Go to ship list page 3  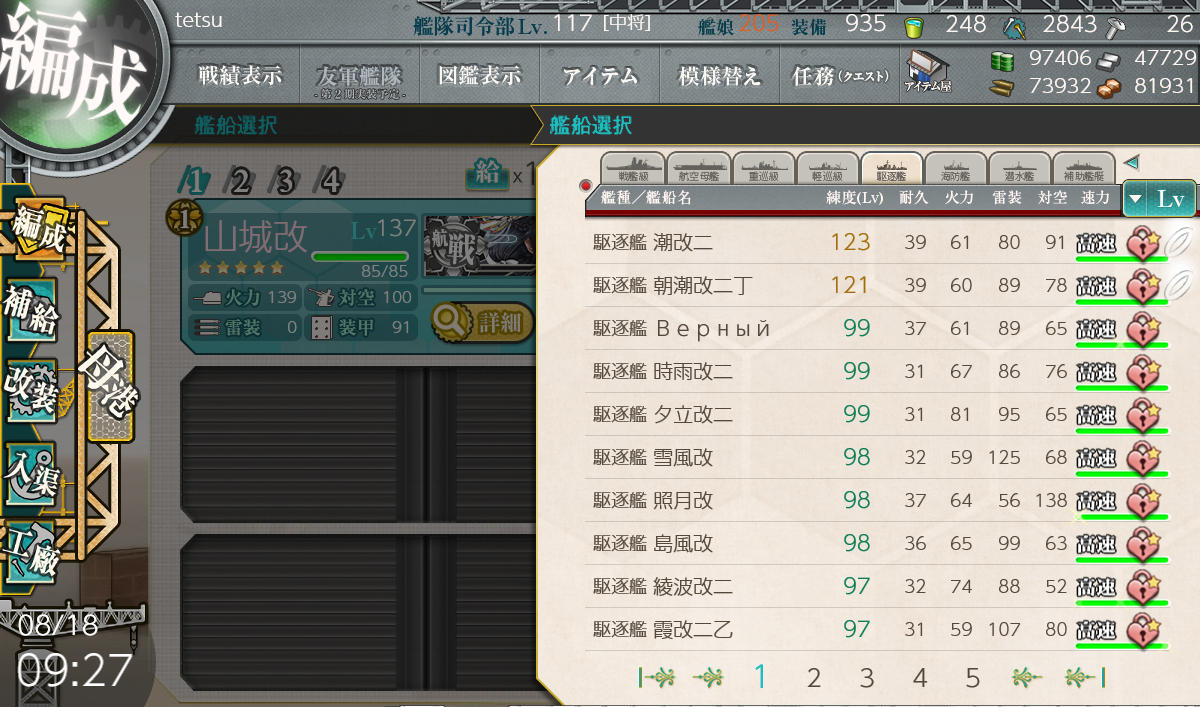(866, 679)
